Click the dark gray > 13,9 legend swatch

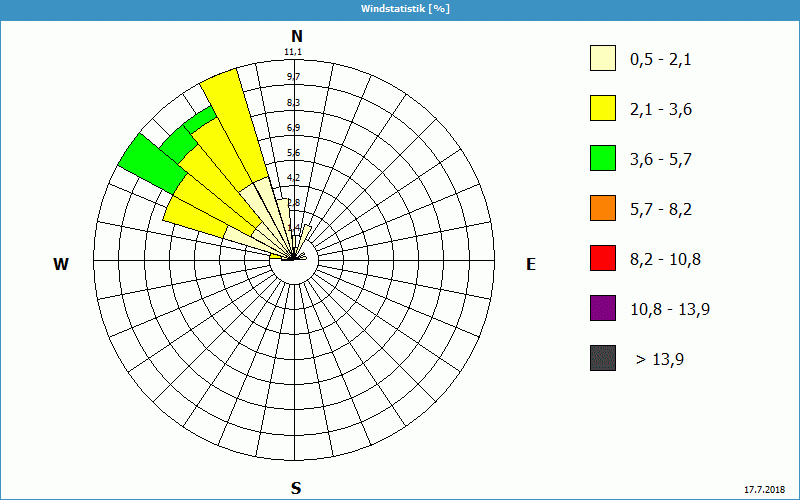pyautogui.click(x=602, y=358)
